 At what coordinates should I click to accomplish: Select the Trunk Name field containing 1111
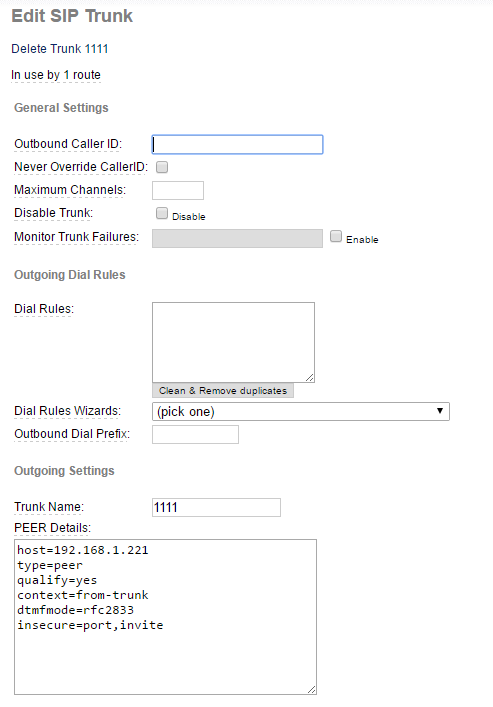(x=217, y=507)
